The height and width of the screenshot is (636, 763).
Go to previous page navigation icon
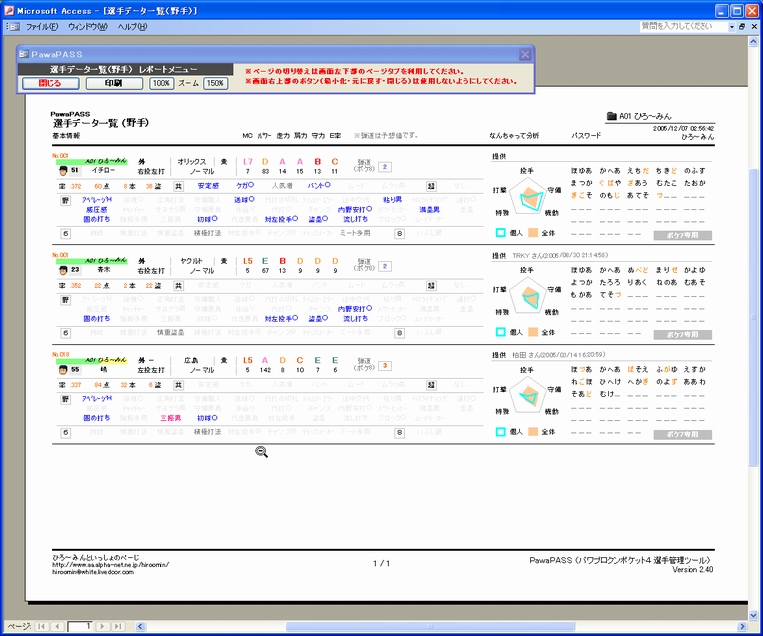(x=57, y=626)
